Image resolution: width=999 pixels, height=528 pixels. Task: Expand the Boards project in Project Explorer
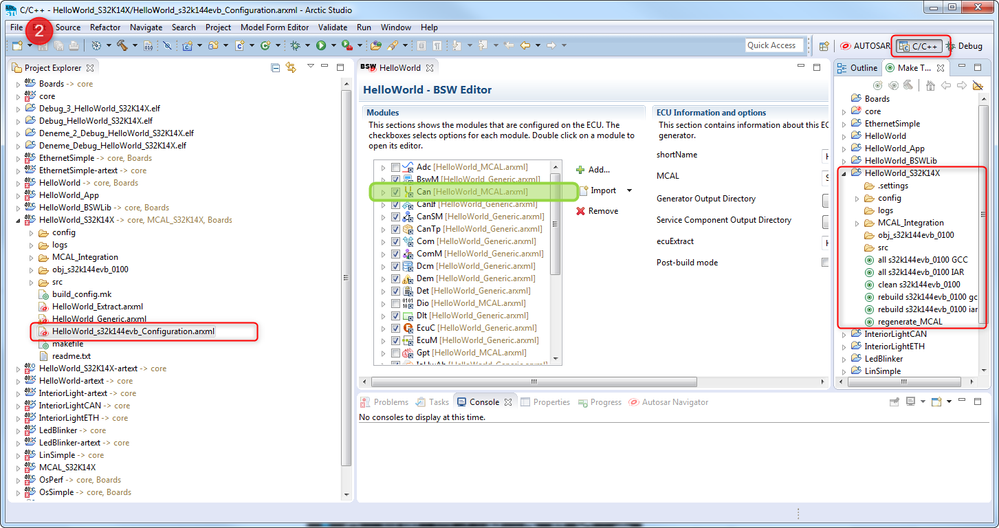tap(18, 84)
